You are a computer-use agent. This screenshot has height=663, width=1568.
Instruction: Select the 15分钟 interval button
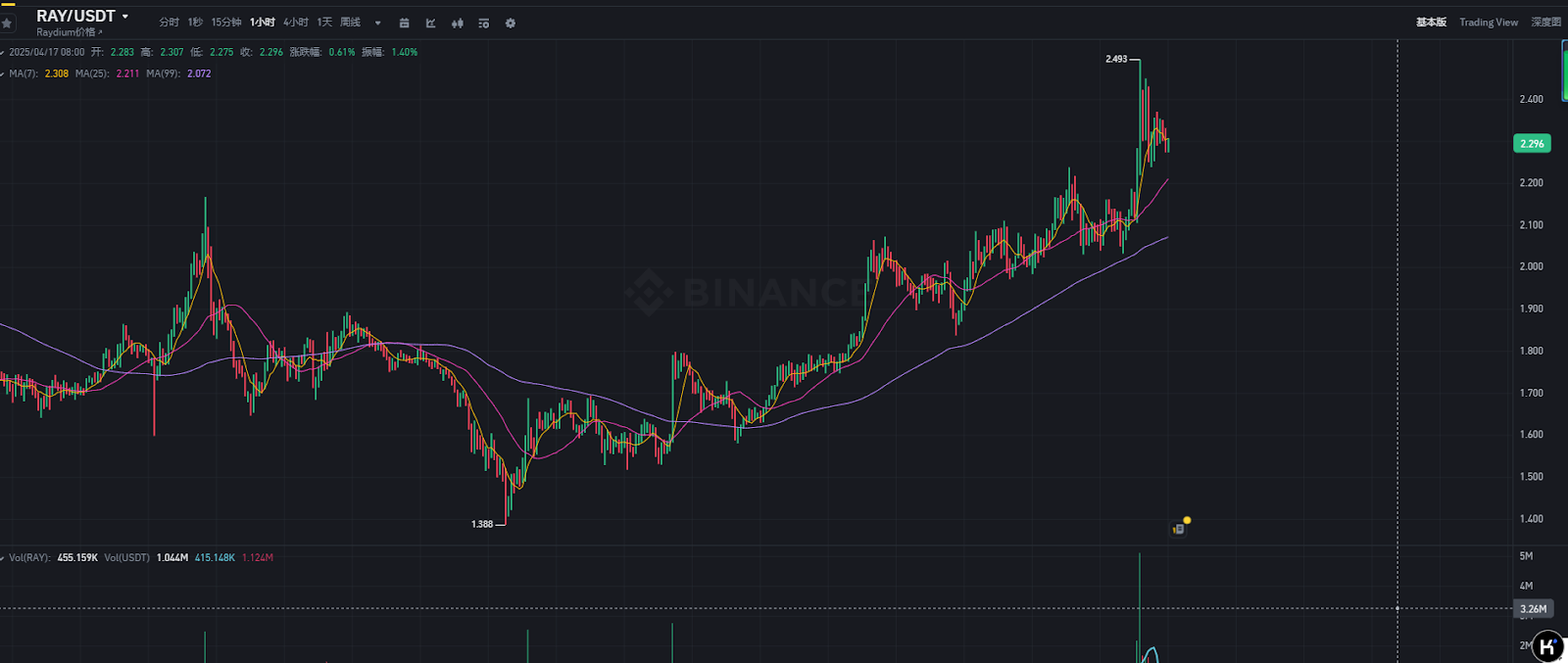(x=226, y=22)
